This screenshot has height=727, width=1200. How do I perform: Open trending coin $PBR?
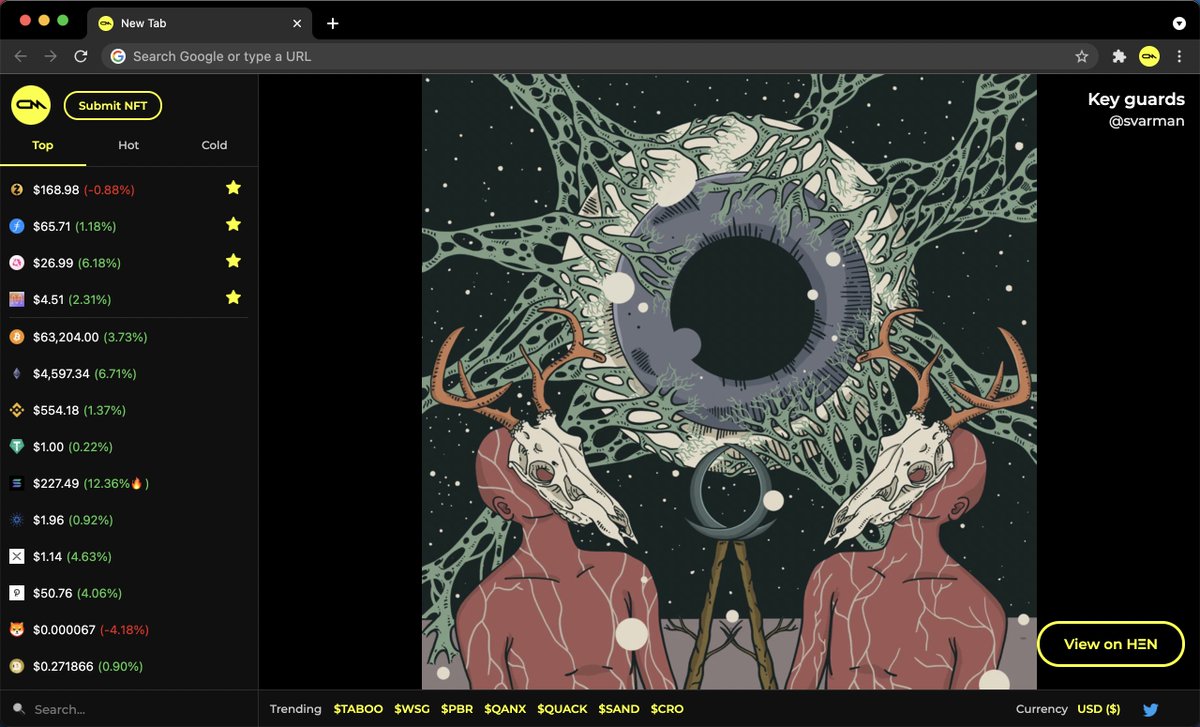pos(457,709)
